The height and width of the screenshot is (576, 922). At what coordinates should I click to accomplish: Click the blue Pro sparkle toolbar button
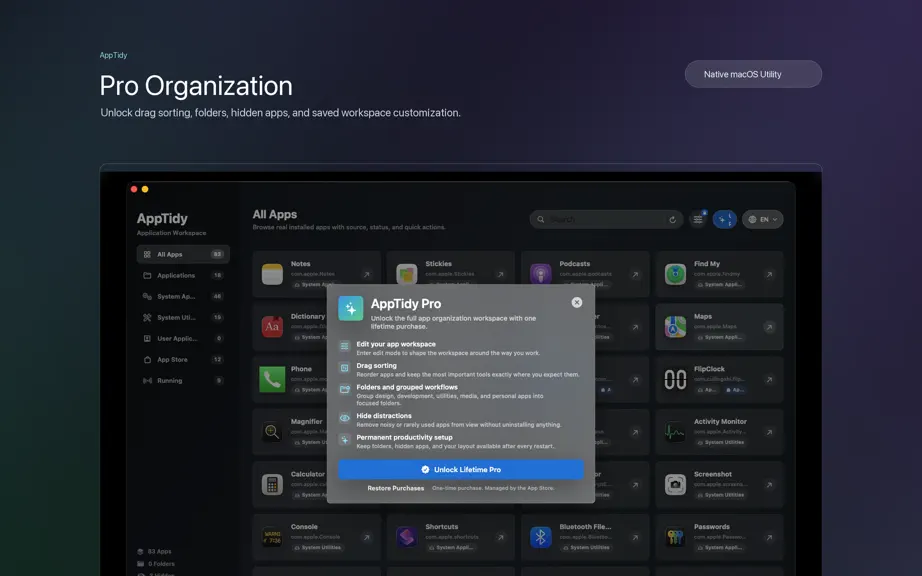click(724, 219)
